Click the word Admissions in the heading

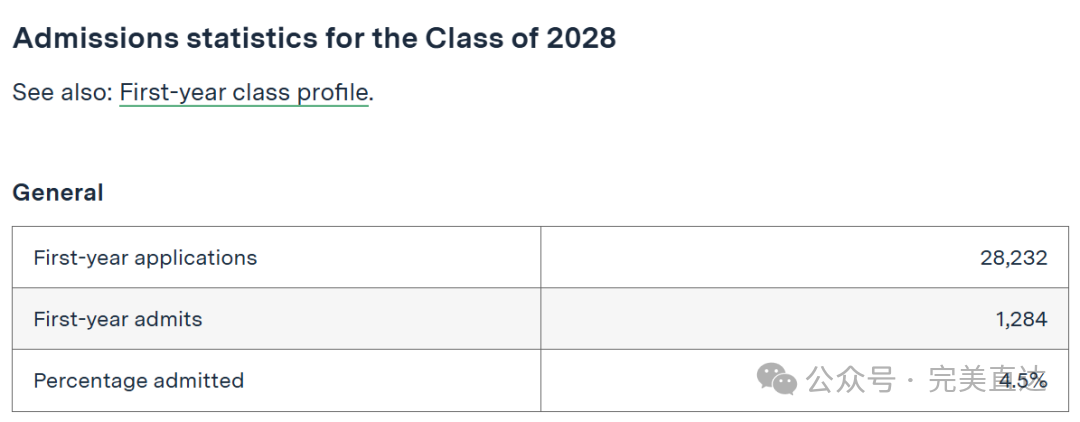click(95, 39)
